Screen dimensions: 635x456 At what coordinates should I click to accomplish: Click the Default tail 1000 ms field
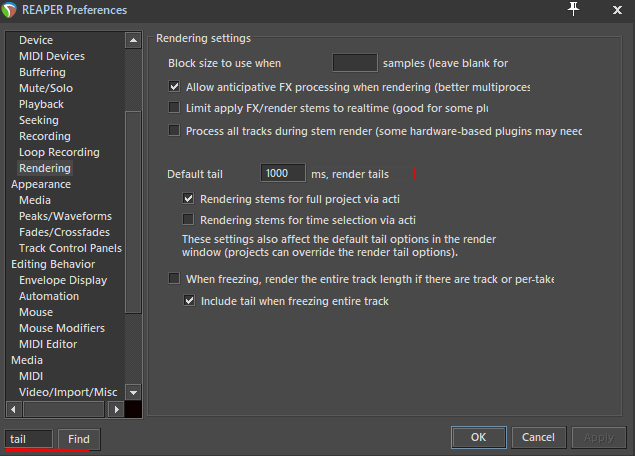pos(283,173)
